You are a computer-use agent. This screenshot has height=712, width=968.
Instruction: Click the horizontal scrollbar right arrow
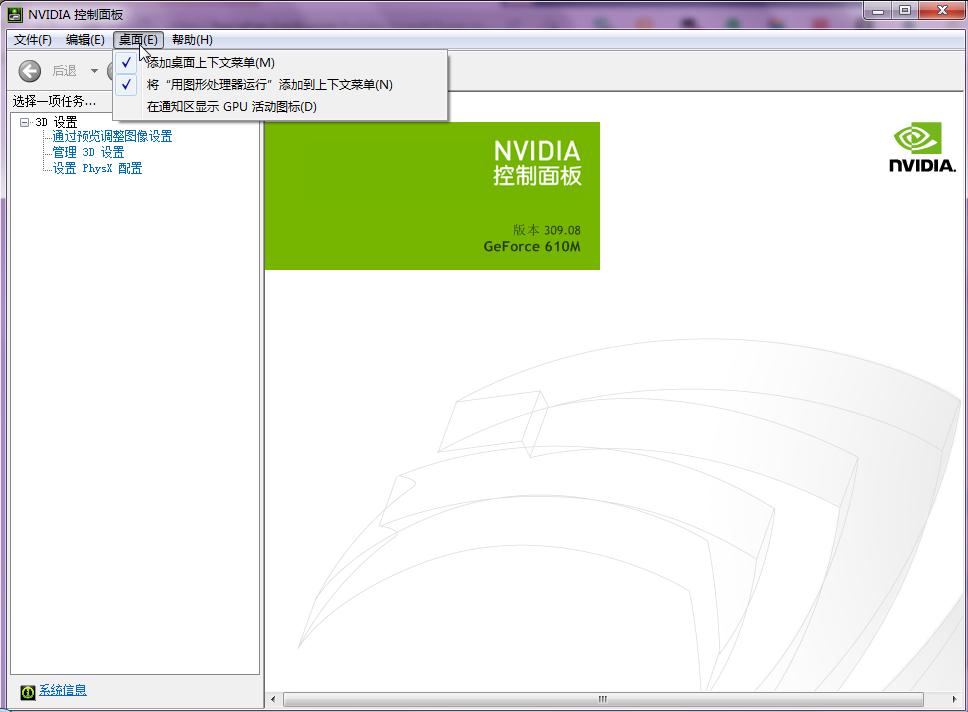click(953, 700)
